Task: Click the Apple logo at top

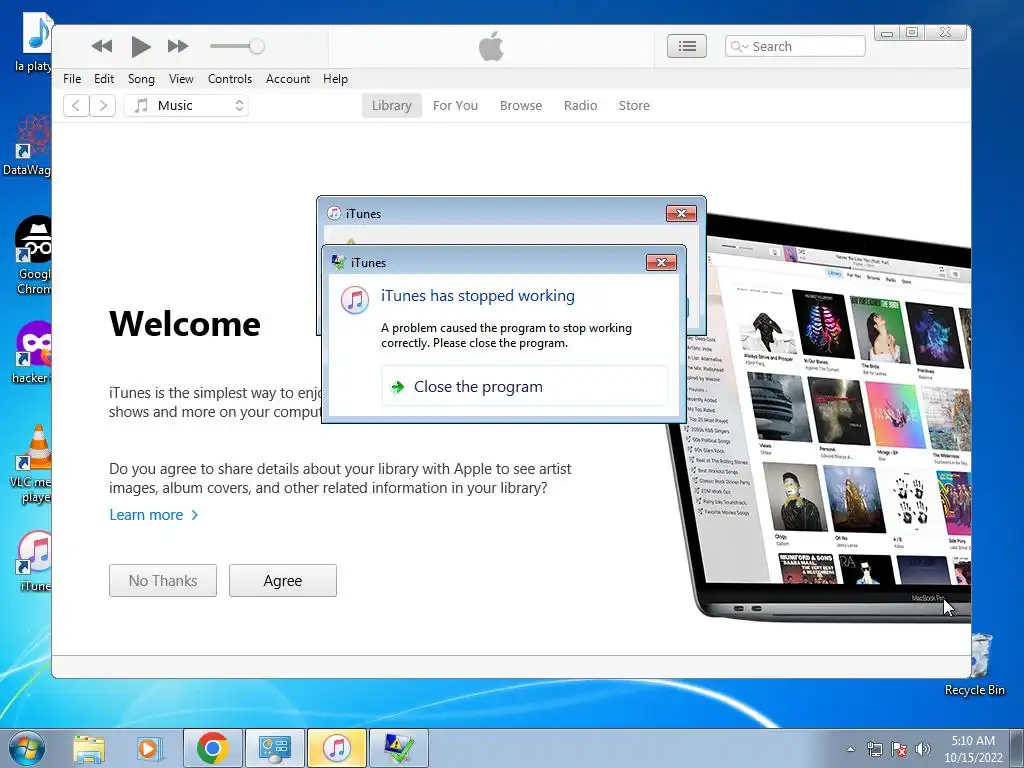Action: coord(491,46)
